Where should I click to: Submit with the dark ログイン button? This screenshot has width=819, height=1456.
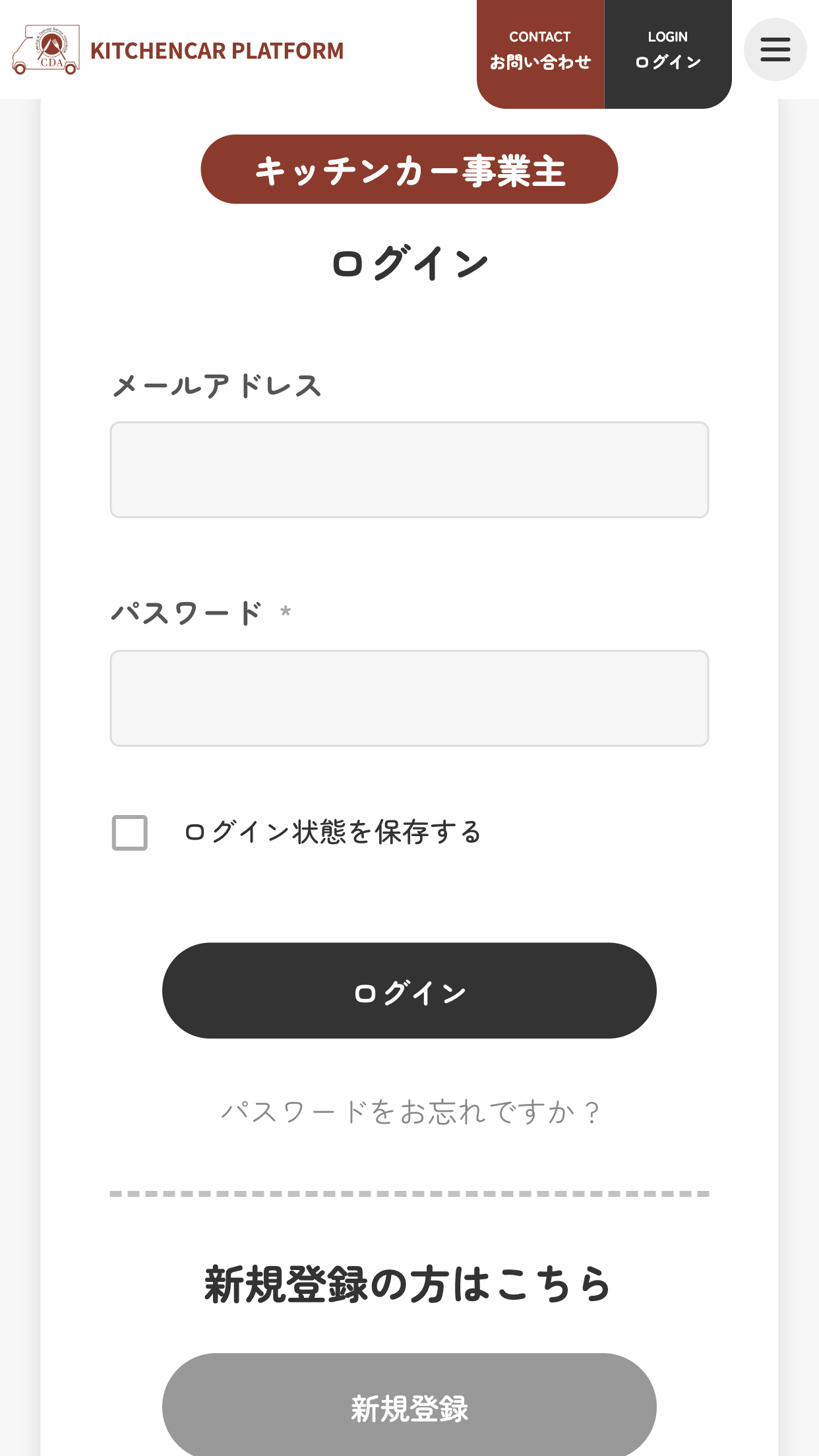click(x=409, y=990)
